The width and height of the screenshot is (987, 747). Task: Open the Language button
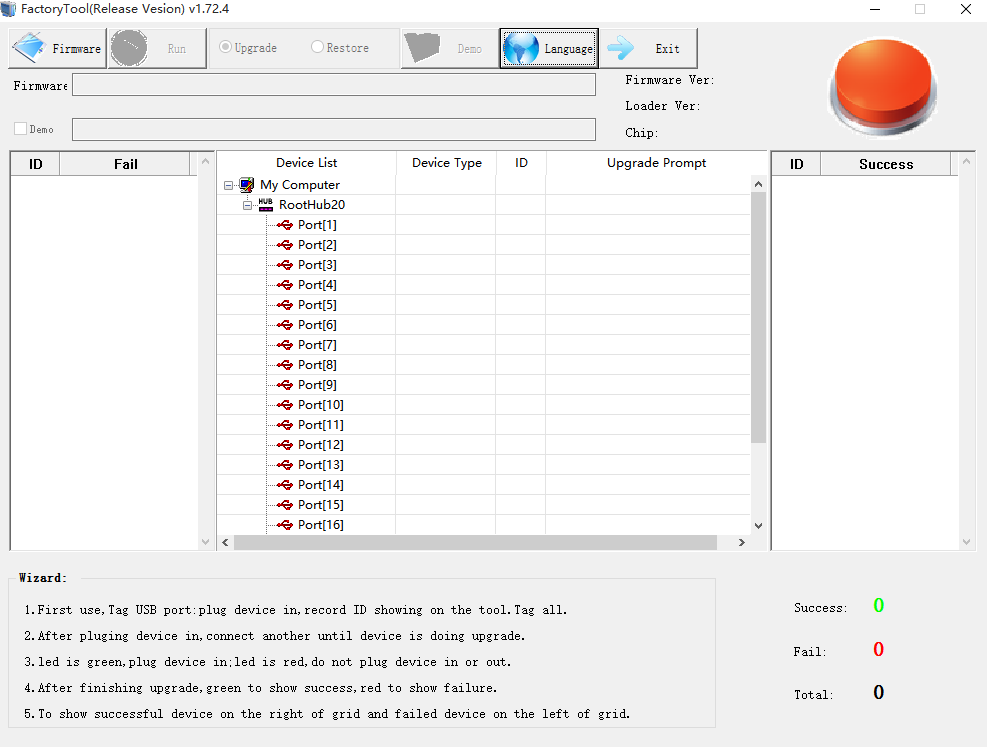(x=549, y=48)
